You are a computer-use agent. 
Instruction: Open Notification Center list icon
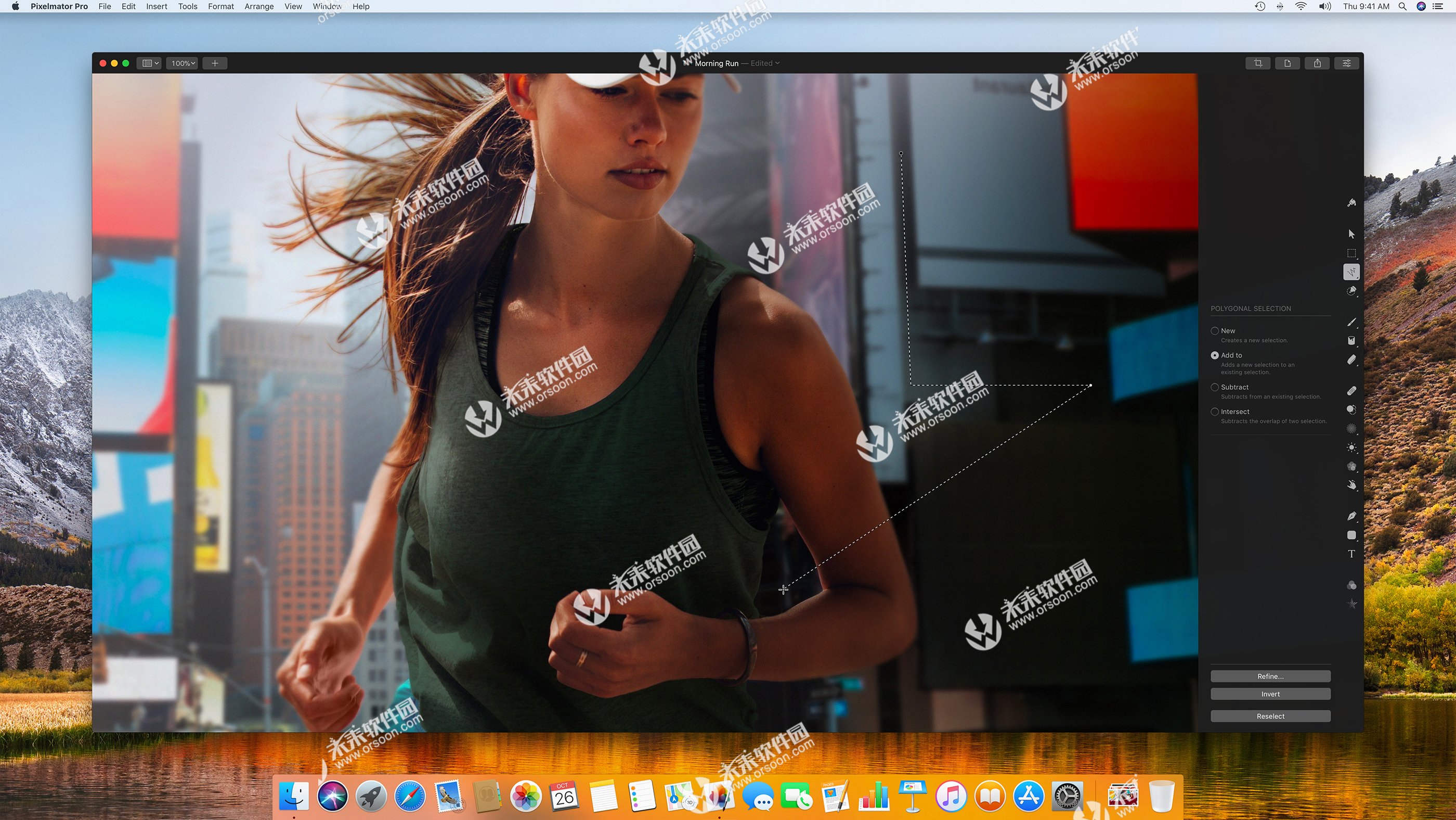point(1438,6)
